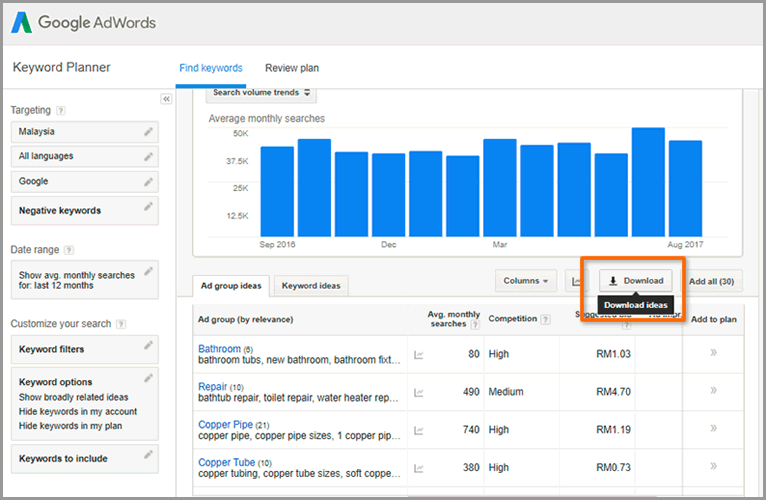Edit Keyword options pencil icon
The width and height of the screenshot is (766, 500).
pyautogui.click(x=149, y=378)
